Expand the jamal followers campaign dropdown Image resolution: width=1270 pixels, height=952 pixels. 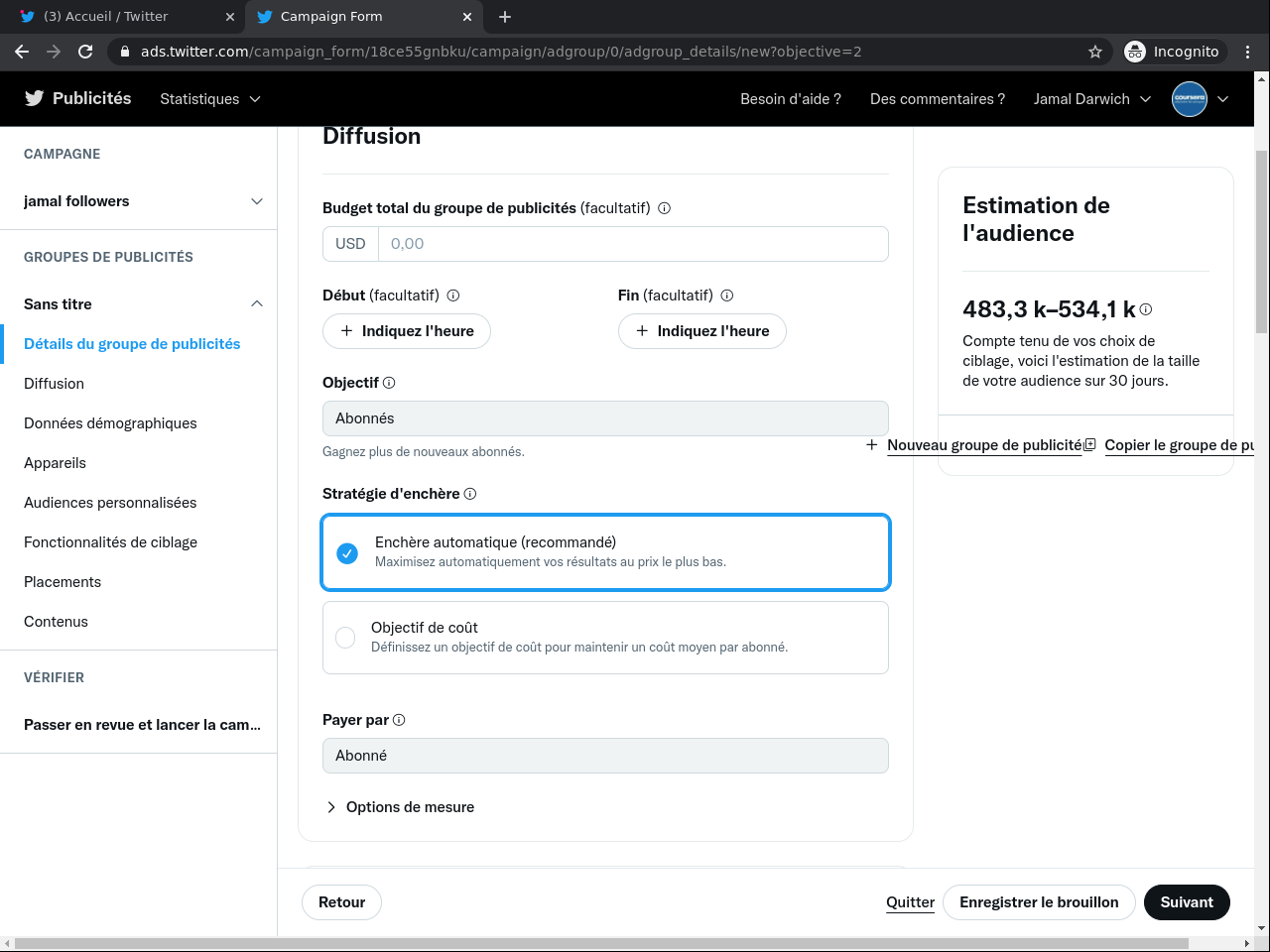(x=257, y=201)
